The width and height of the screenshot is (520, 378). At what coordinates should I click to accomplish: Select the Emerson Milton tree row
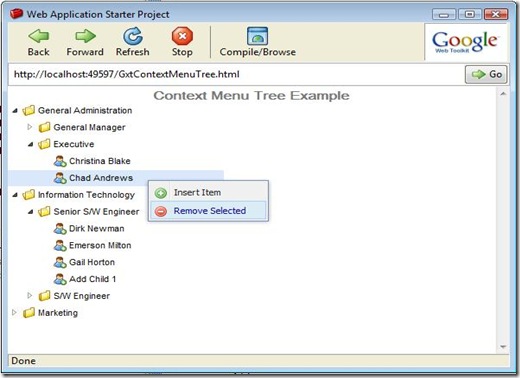[116, 245]
